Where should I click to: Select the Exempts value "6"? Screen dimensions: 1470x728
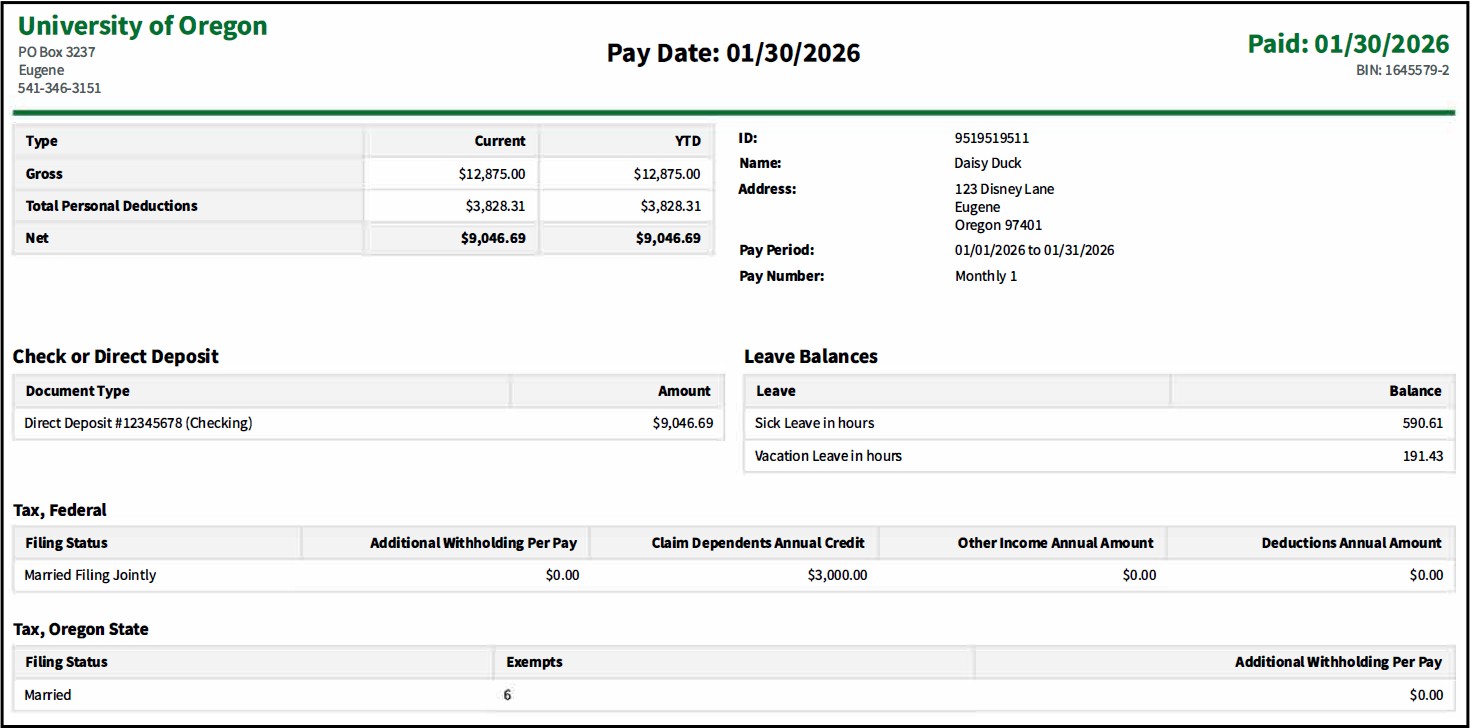pos(508,695)
